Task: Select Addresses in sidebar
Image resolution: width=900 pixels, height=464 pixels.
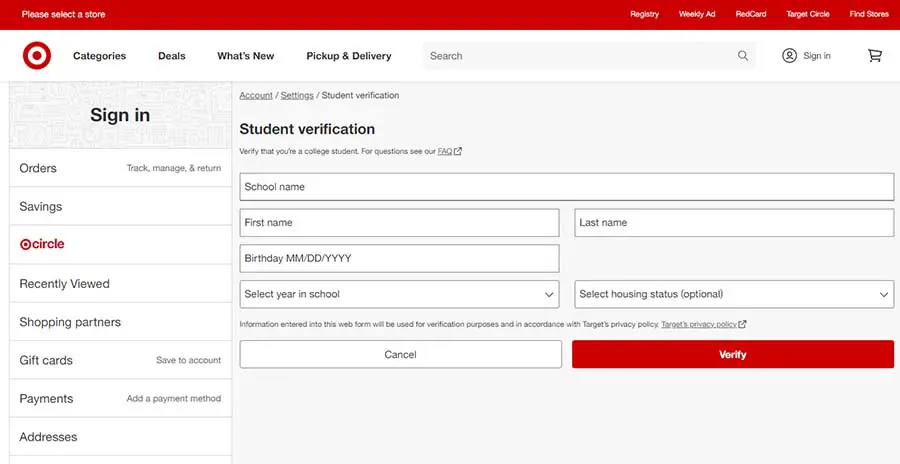Action: [x=121, y=436]
